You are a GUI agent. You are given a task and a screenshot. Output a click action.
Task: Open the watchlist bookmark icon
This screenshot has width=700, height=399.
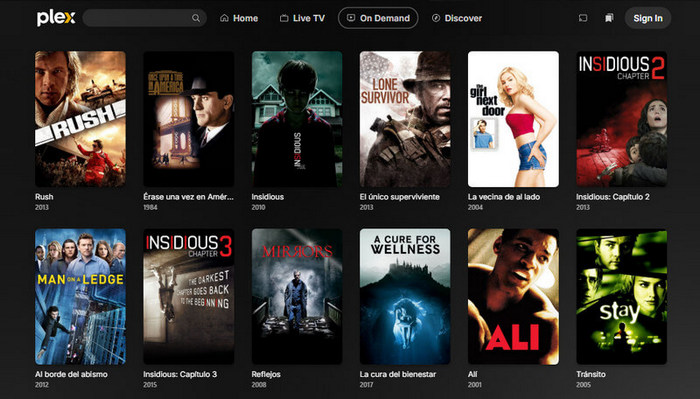[609, 18]
